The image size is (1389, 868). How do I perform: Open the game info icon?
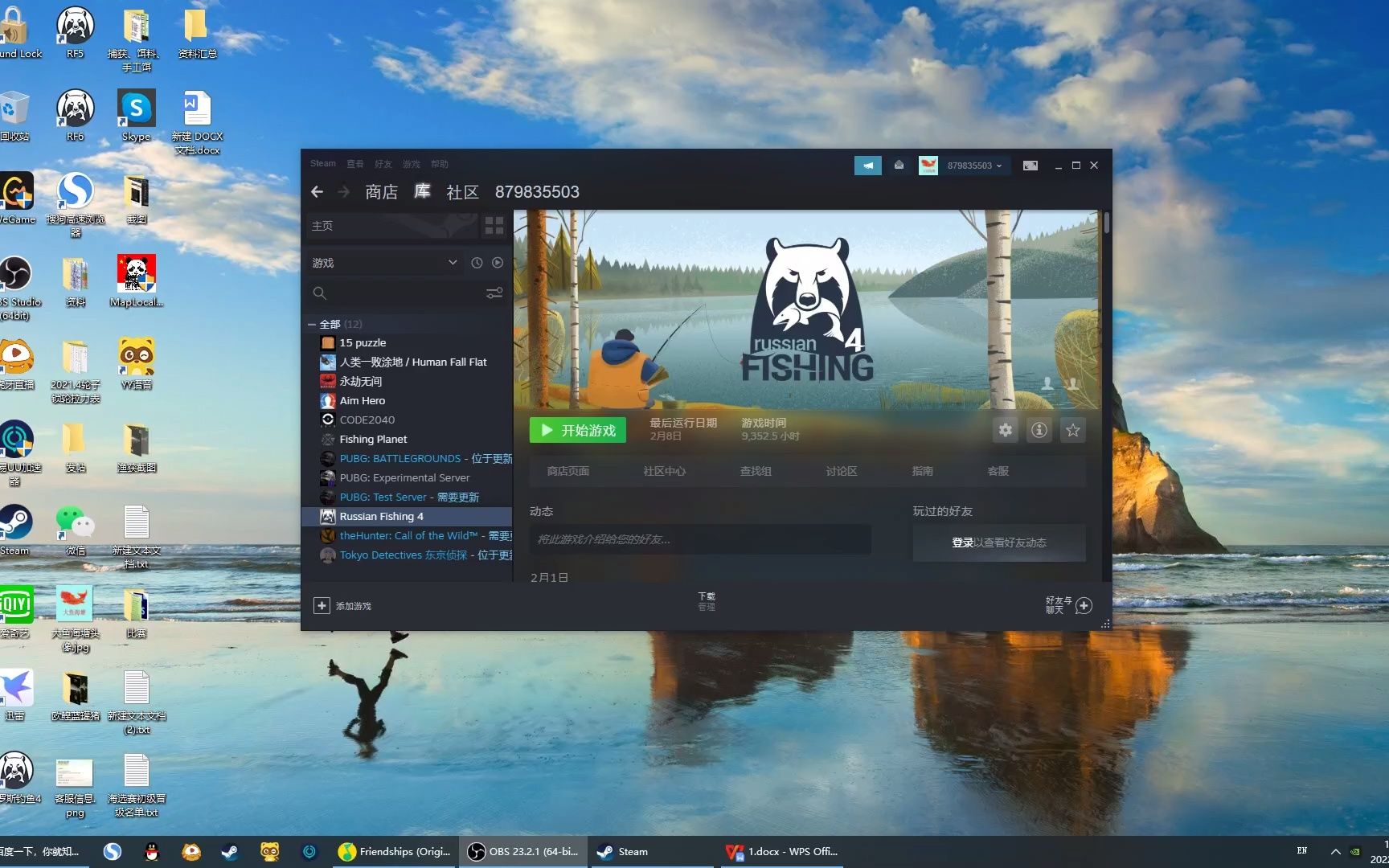(1039, 430)
